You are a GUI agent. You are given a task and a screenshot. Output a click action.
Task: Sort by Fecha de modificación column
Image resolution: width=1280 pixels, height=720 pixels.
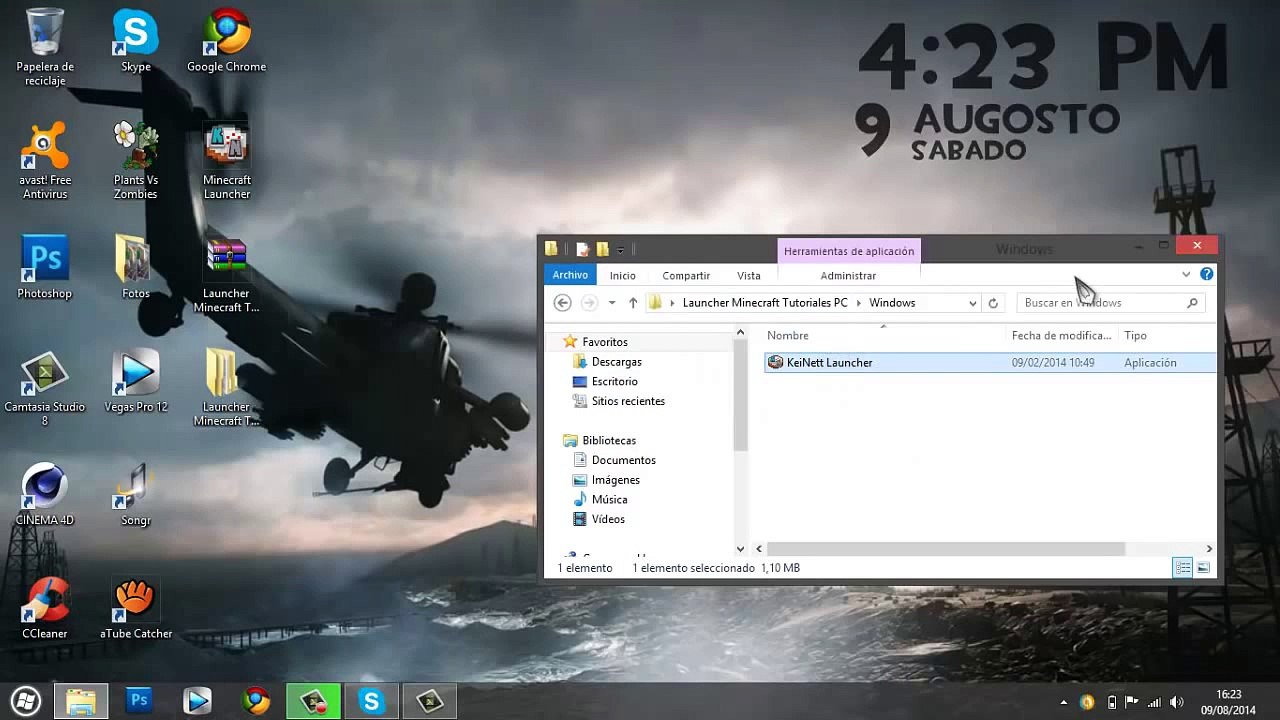(1062, 335)
